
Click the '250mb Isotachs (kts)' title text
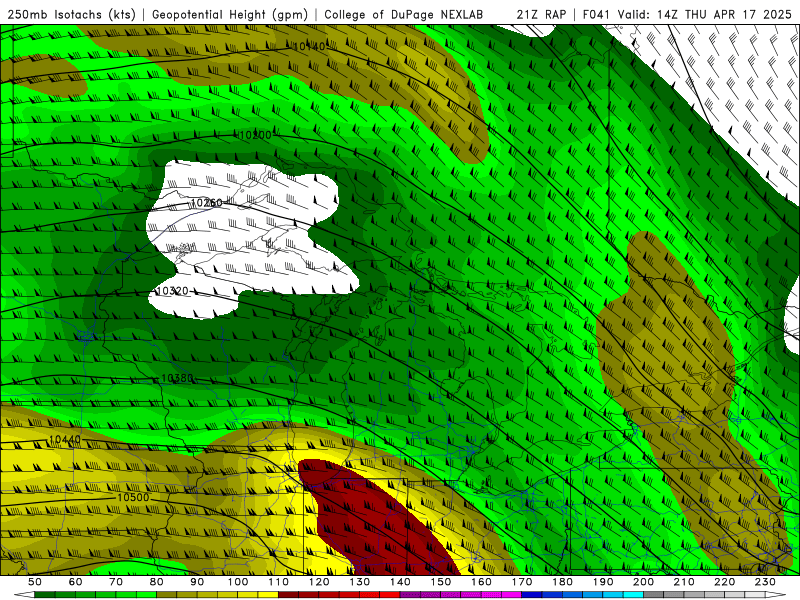(71, 14)
